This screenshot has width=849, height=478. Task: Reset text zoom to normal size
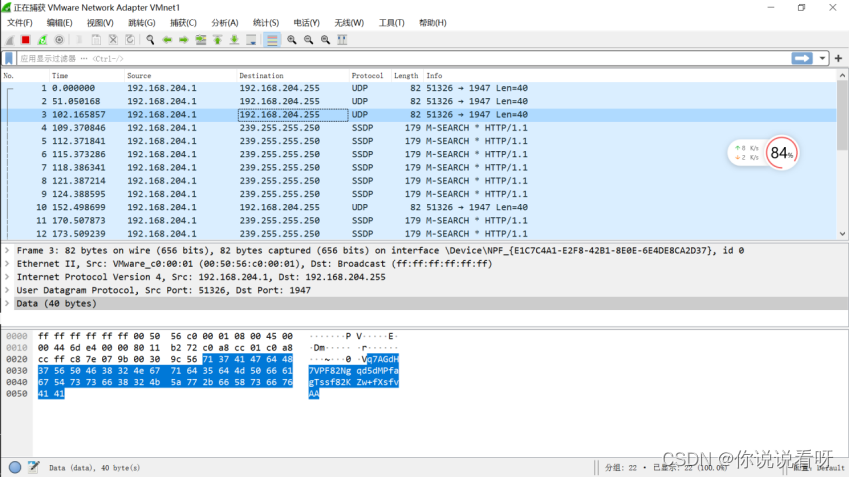325,40
